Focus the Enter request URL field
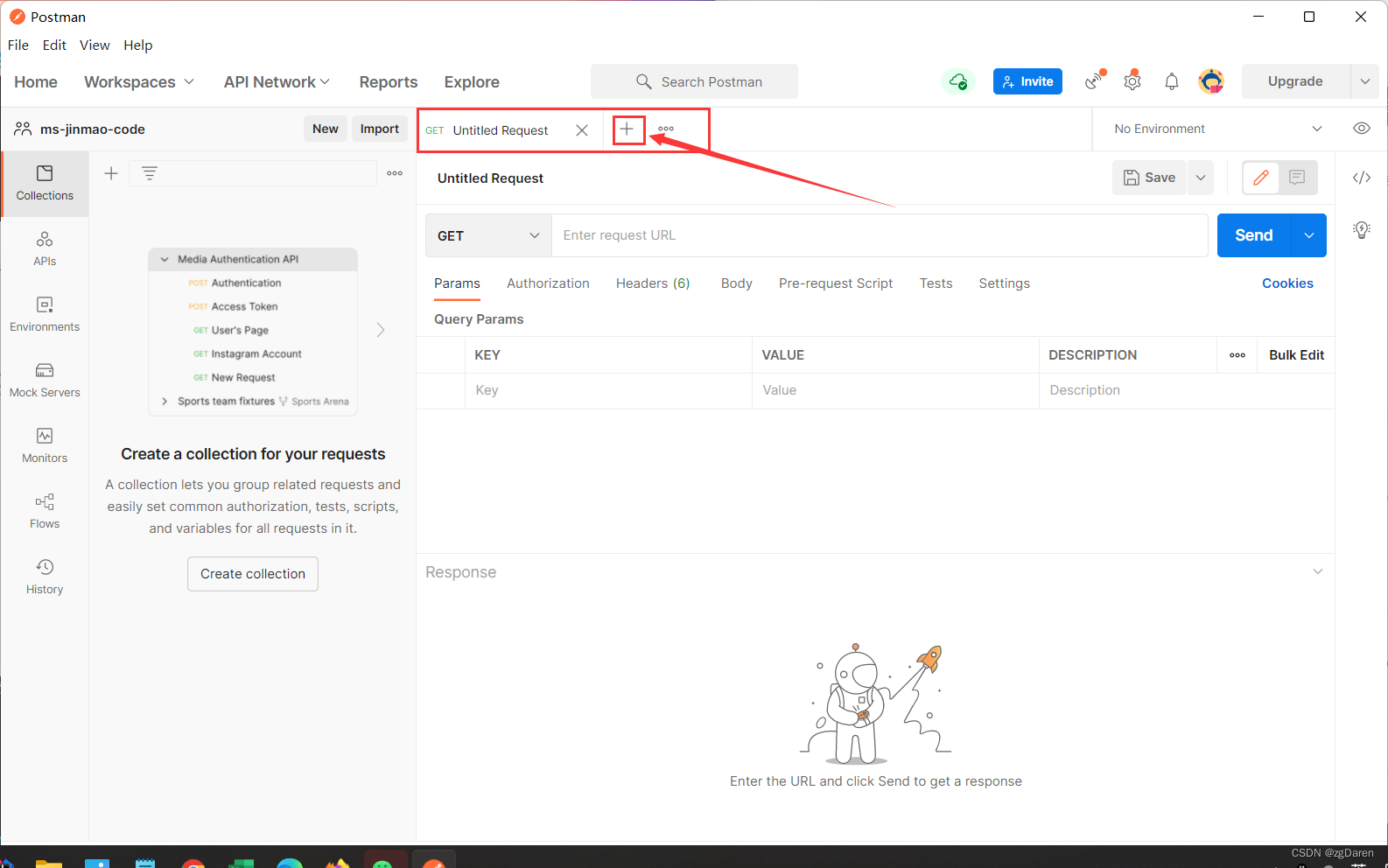The height and width of the screenshot is (868, 1388). [880, 235]
